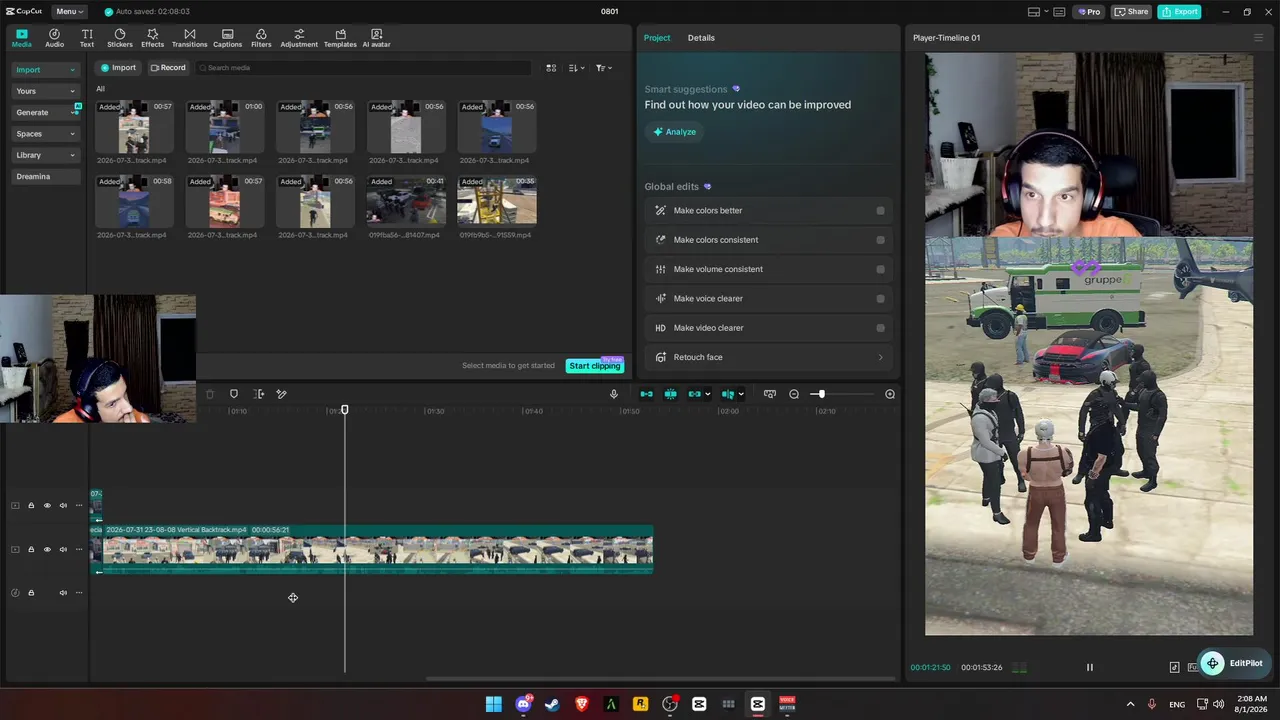Screen dimensions: 1280x720
Task: Click the volume icon in system tray
Action: point(1218,704)
